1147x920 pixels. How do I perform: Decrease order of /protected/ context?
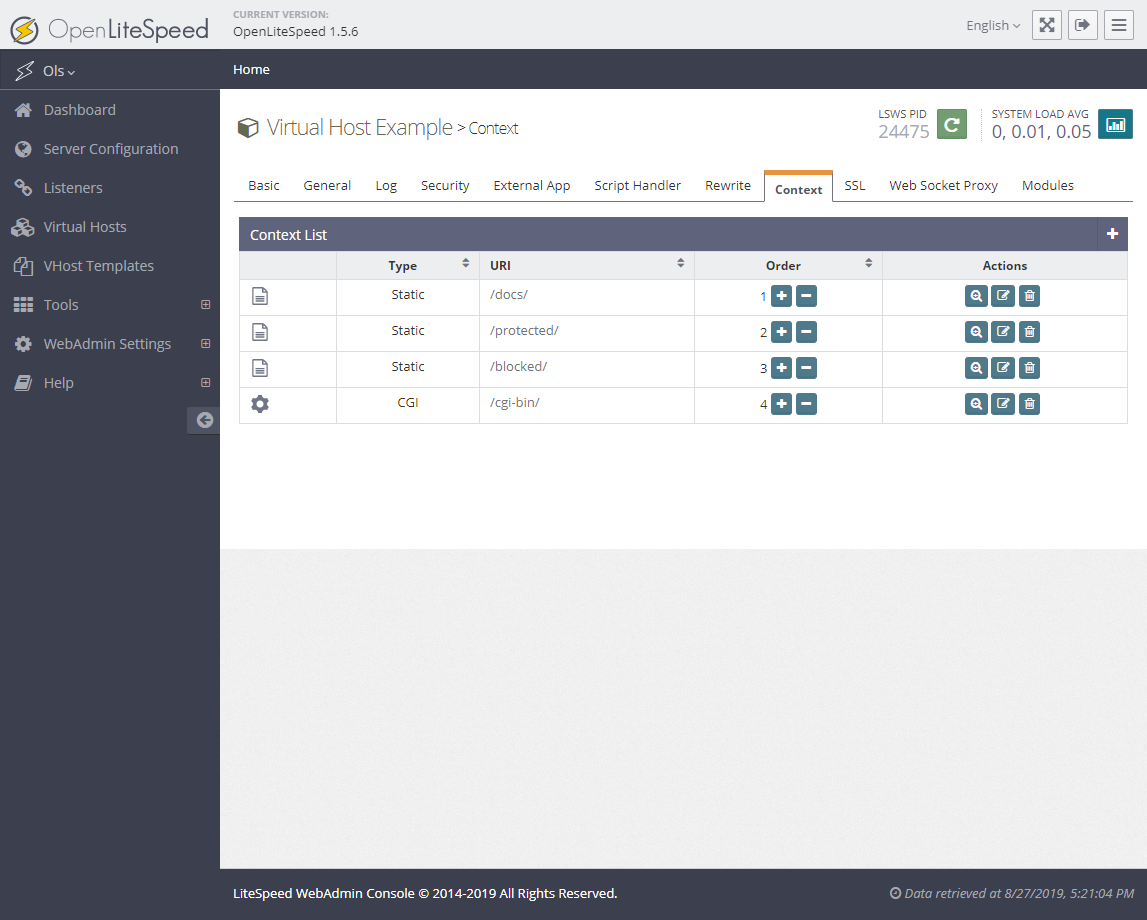[x=806, y=332]
